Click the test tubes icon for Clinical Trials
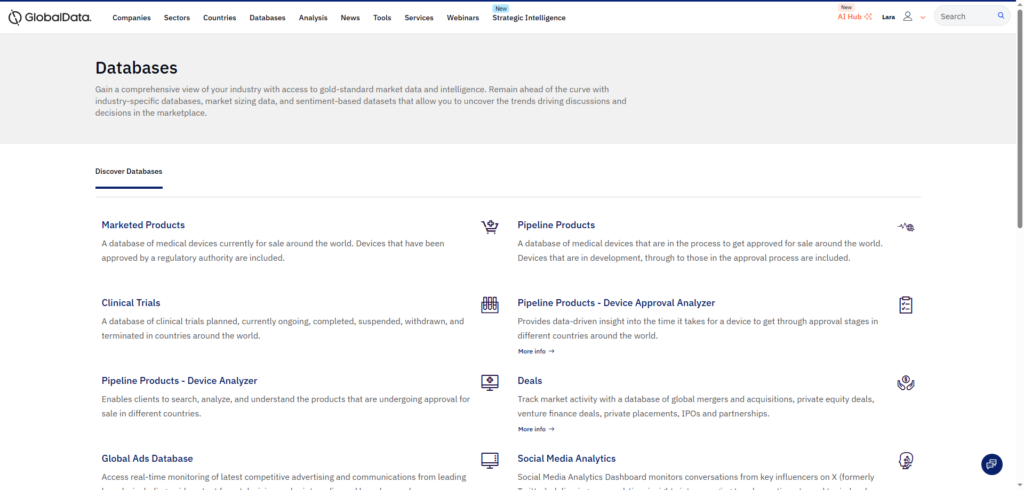Viewport: 1024px width, 490px height. tap(489, 304)
